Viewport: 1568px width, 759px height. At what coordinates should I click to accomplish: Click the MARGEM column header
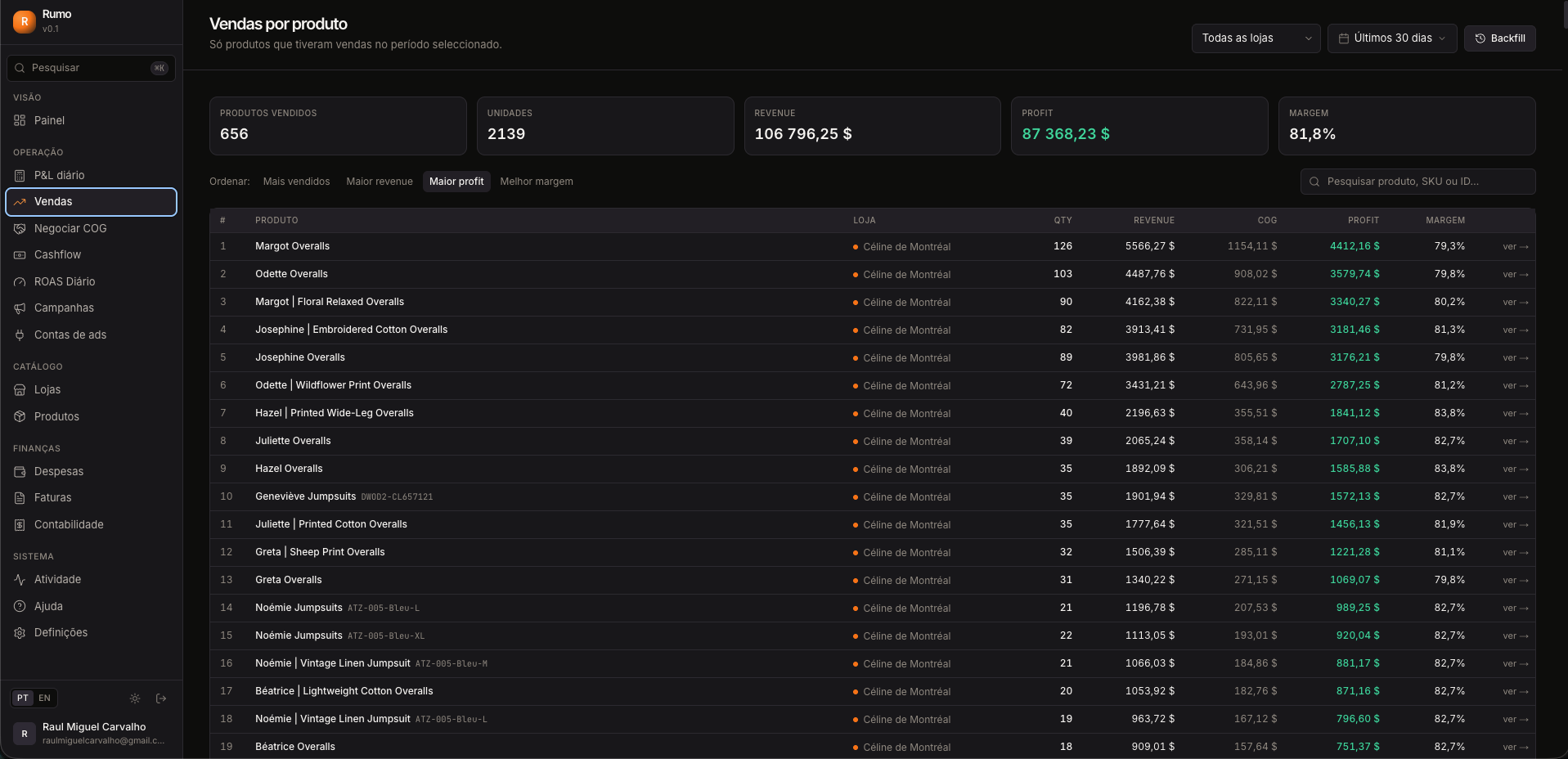[x=1445, y=221]
